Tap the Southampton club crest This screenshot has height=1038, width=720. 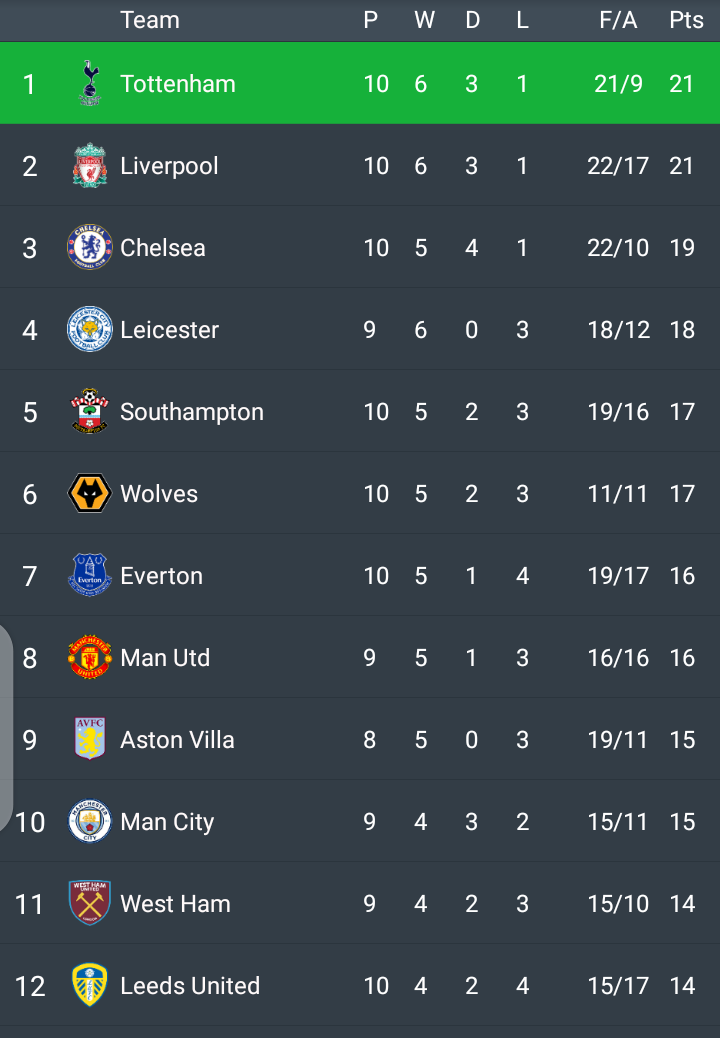pos(90,412)
